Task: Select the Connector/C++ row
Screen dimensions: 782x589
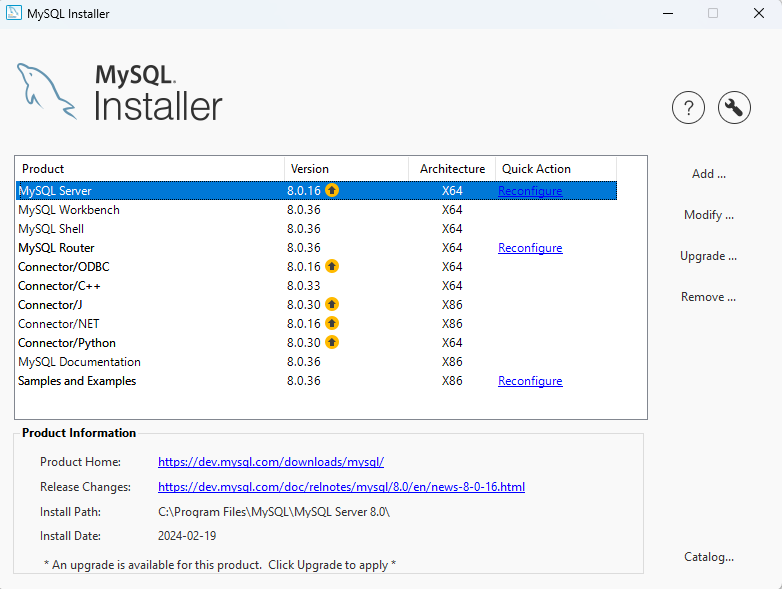Action: pos(317,285)
